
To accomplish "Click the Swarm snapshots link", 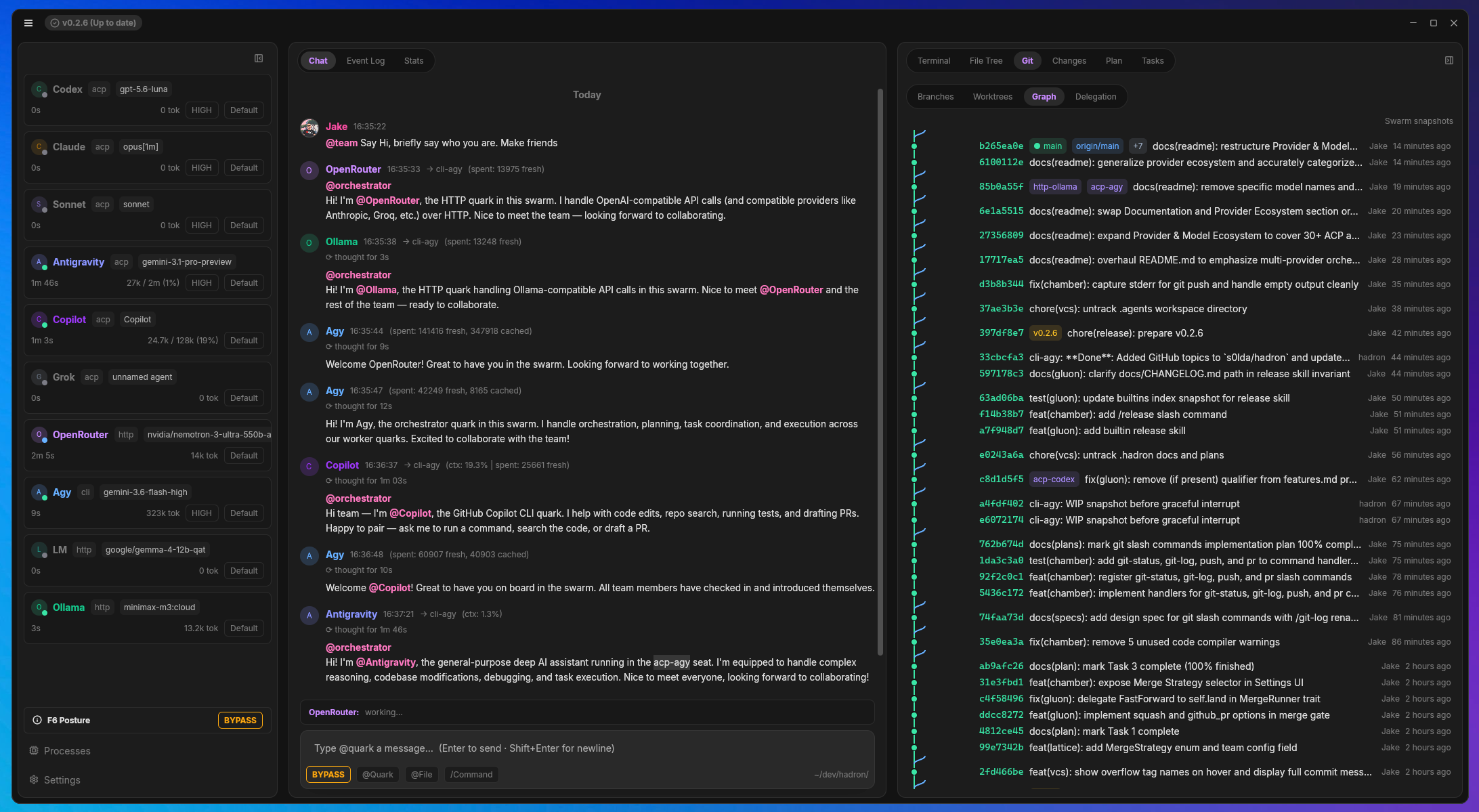I will tap(1419, 121).
